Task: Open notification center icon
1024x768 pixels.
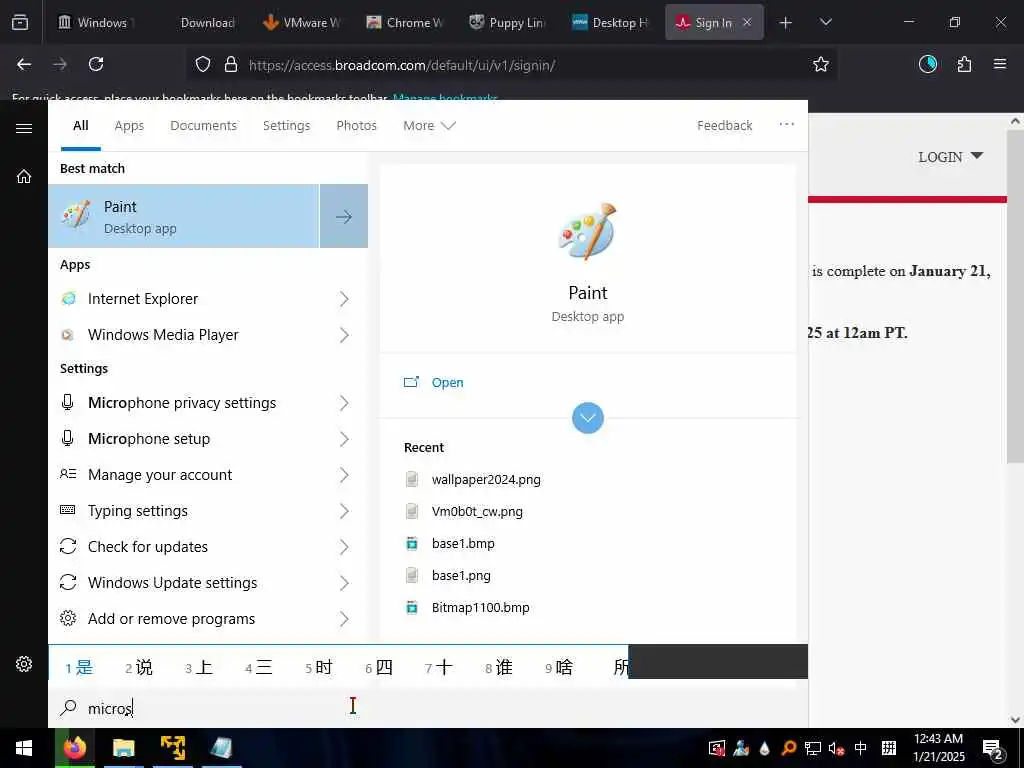Action: [992, 748]
